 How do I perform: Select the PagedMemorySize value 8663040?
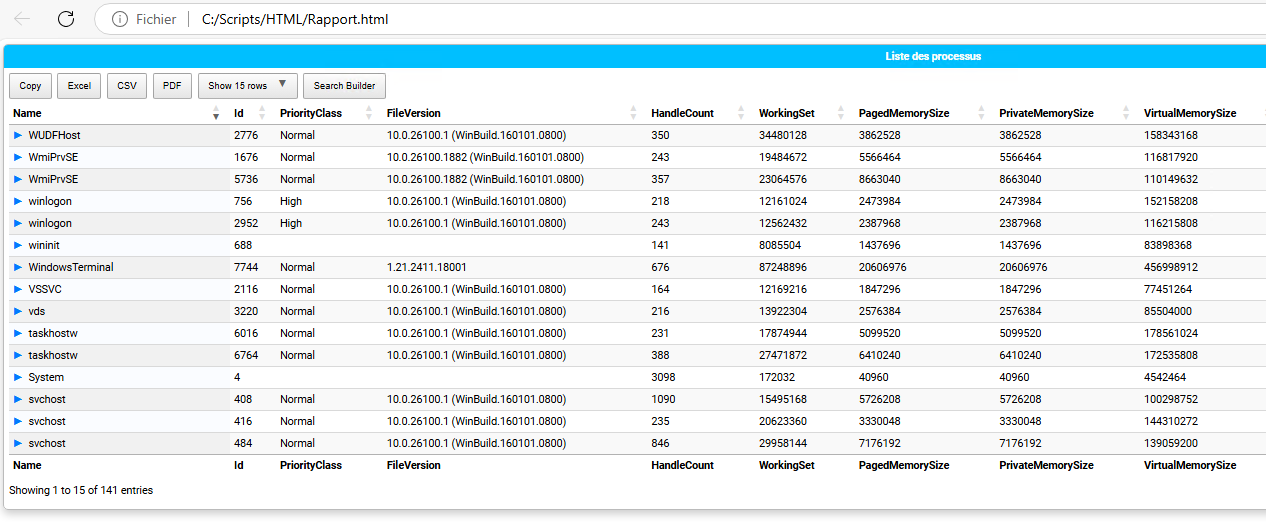(x=880, y=179)
